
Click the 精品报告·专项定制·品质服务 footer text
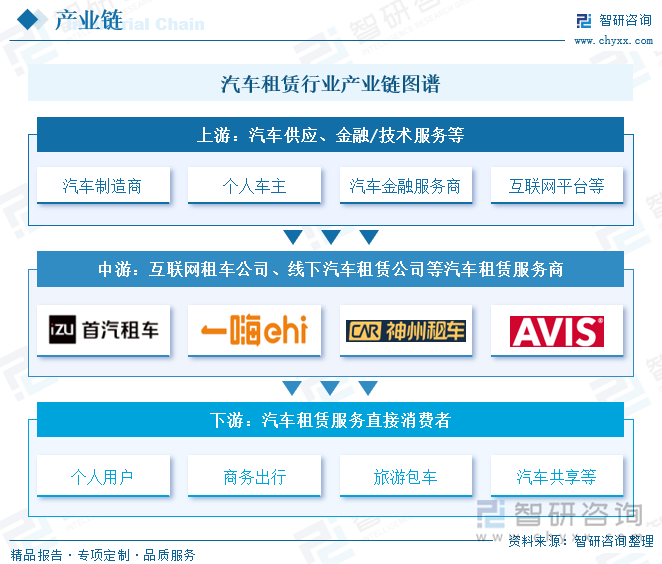103,555
